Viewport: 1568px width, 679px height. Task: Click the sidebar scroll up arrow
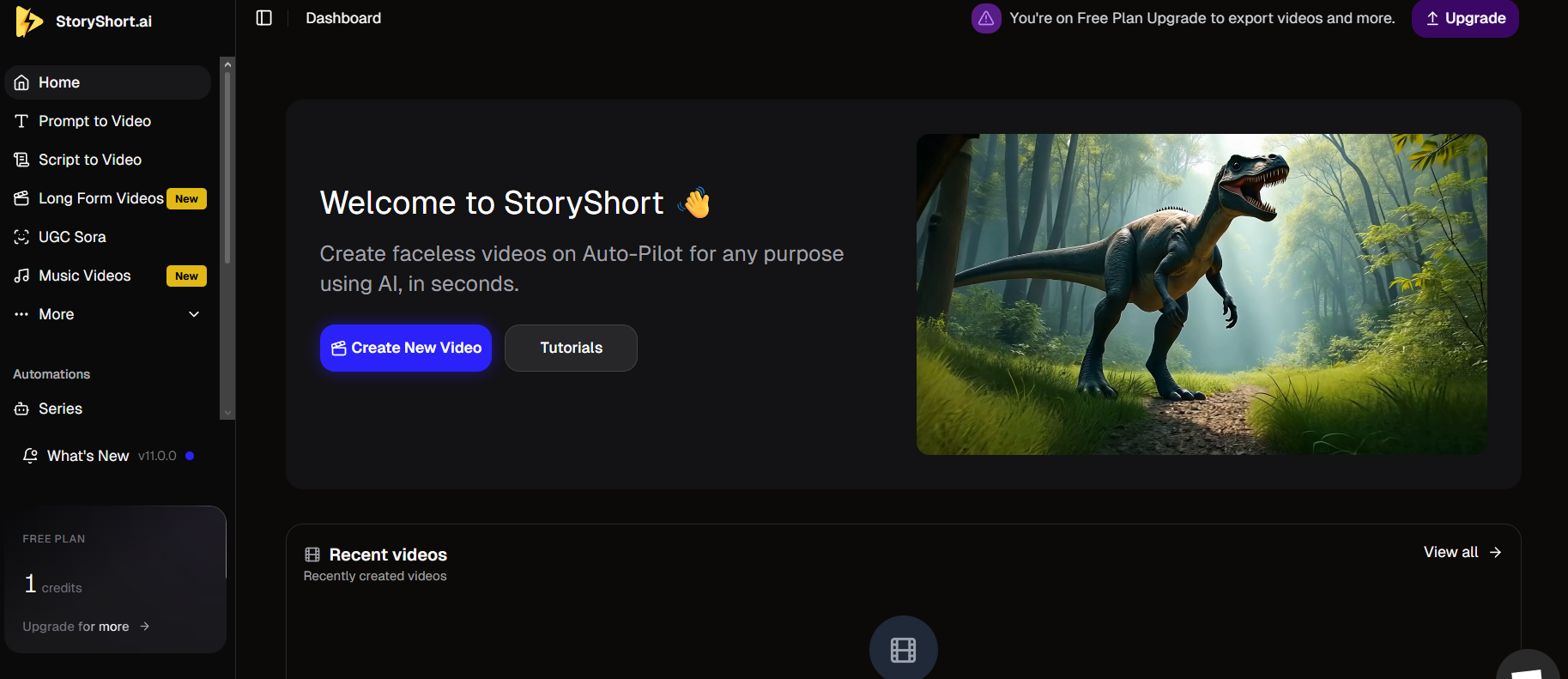[x=227, y=64]
